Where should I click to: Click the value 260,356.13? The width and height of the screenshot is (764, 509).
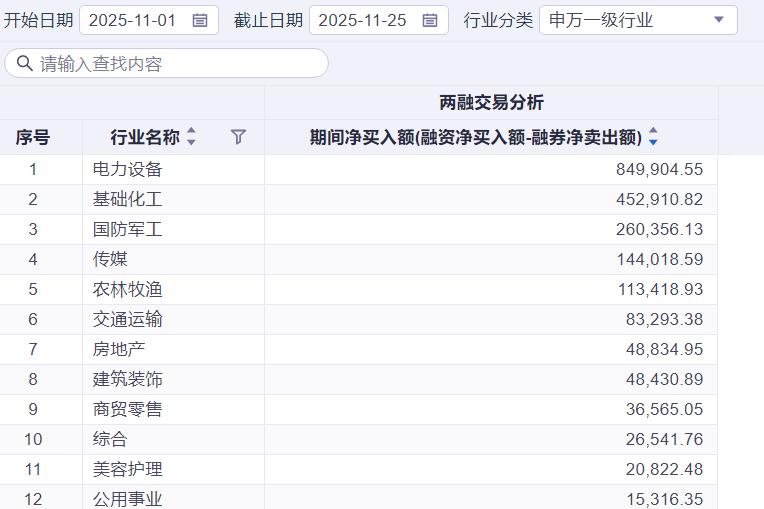659,229
